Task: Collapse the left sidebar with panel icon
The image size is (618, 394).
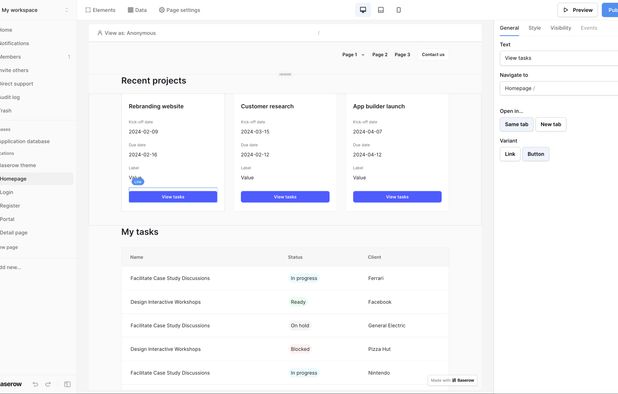Action: pyautogui.click(x=67, y=384)
